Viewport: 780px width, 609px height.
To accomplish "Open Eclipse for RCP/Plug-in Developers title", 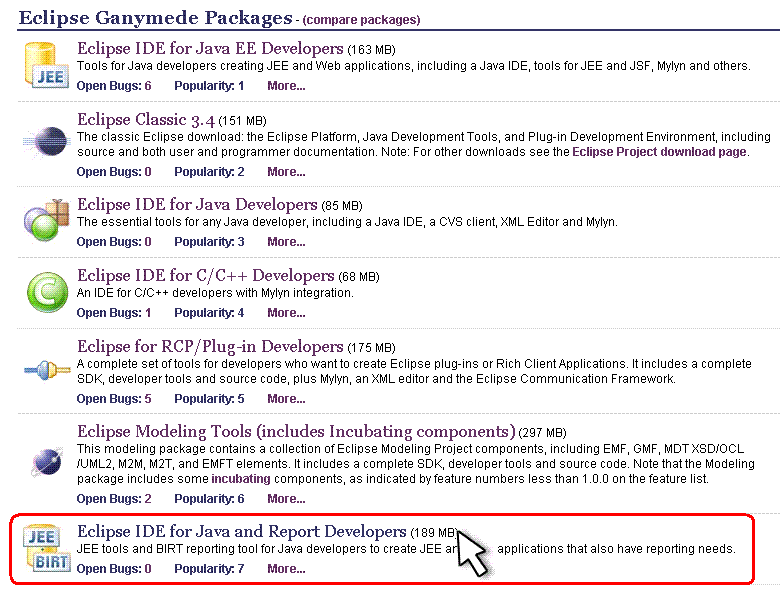I will pyautogui.click(x=210, y=346).
